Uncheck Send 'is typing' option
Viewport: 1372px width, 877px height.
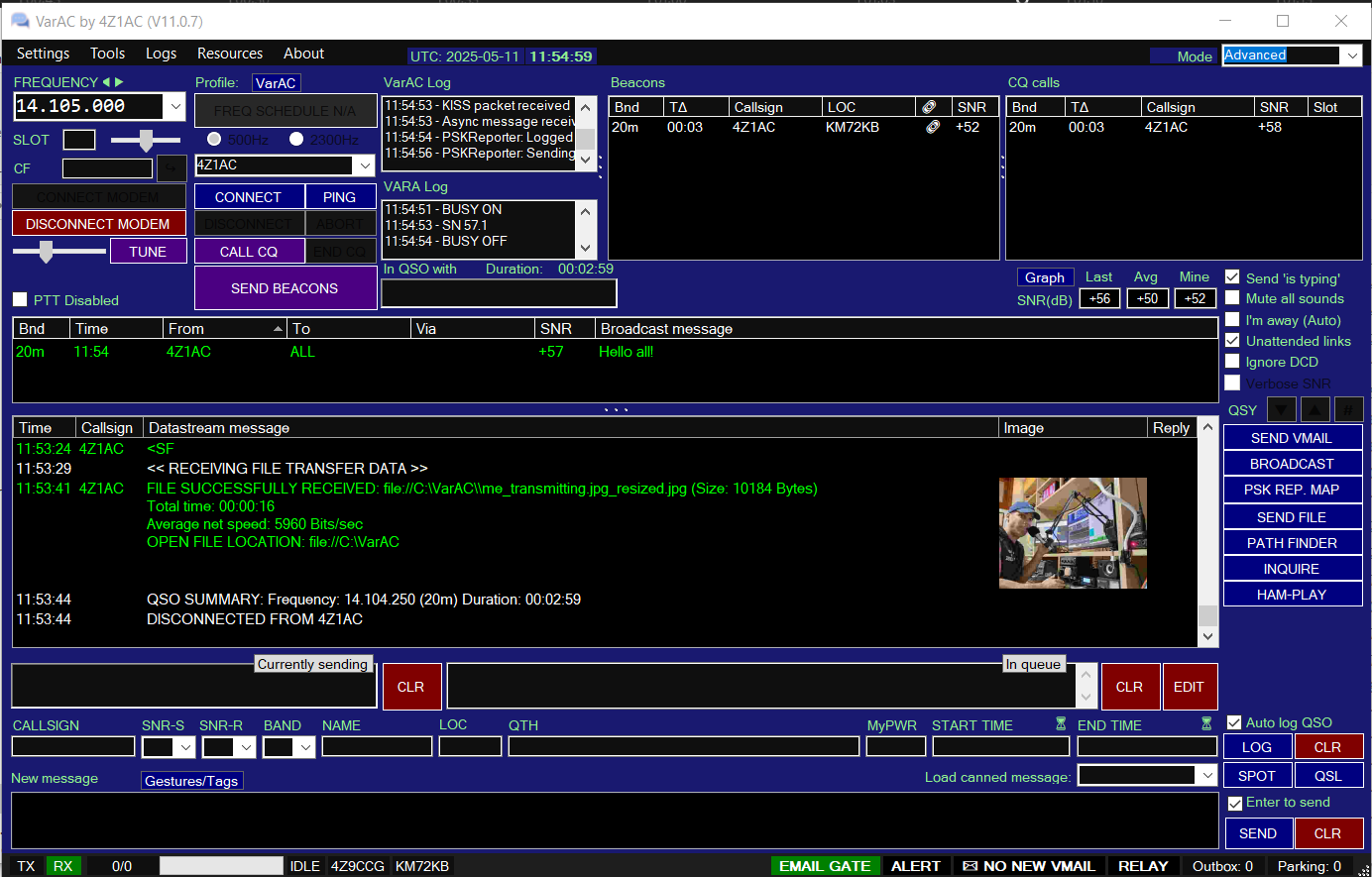pyautogui.click(x=1232, y=277)
